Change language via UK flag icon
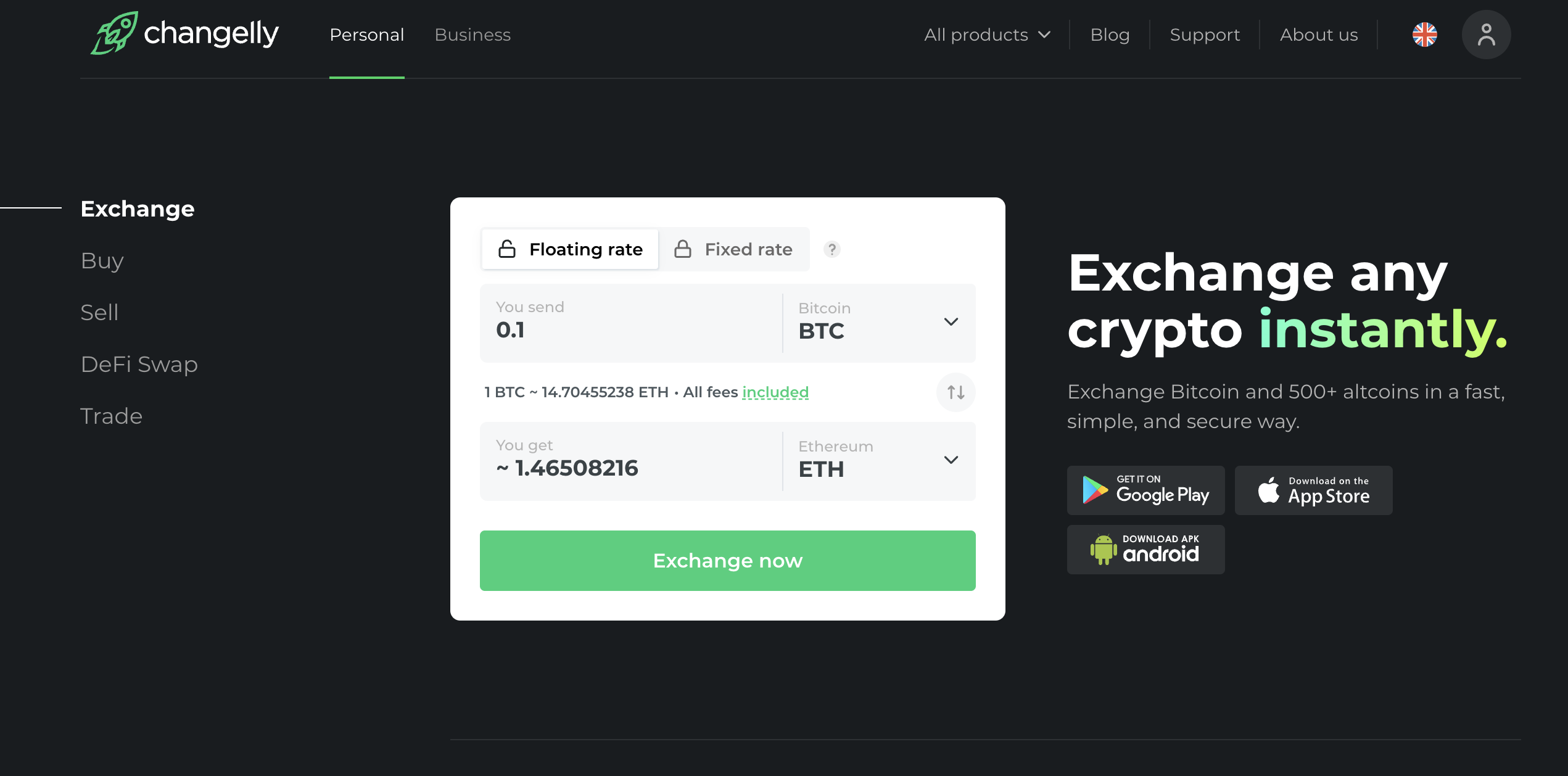 tap(1424, 35)
